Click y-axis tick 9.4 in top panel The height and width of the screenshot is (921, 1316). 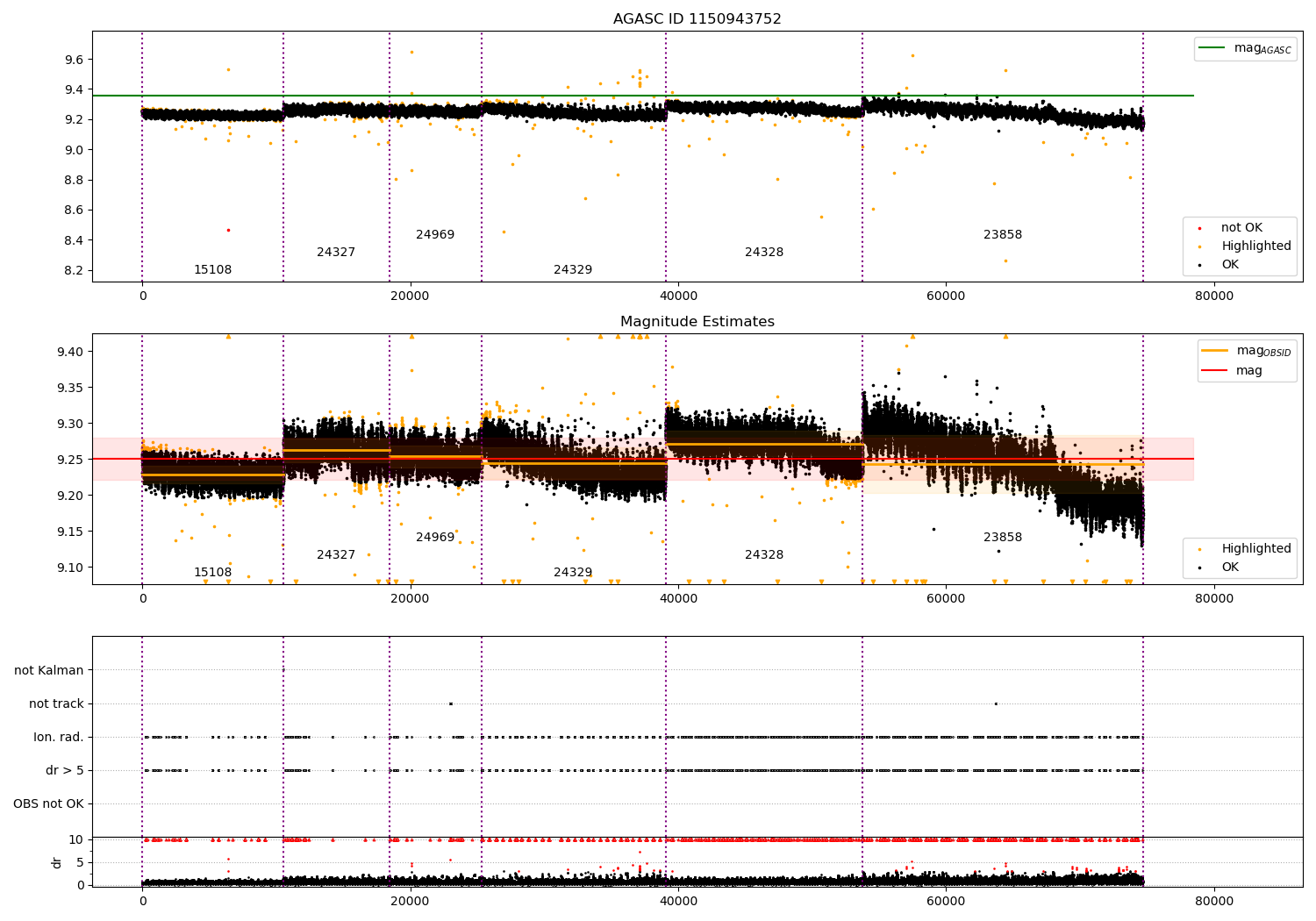[x=74, y=89]
